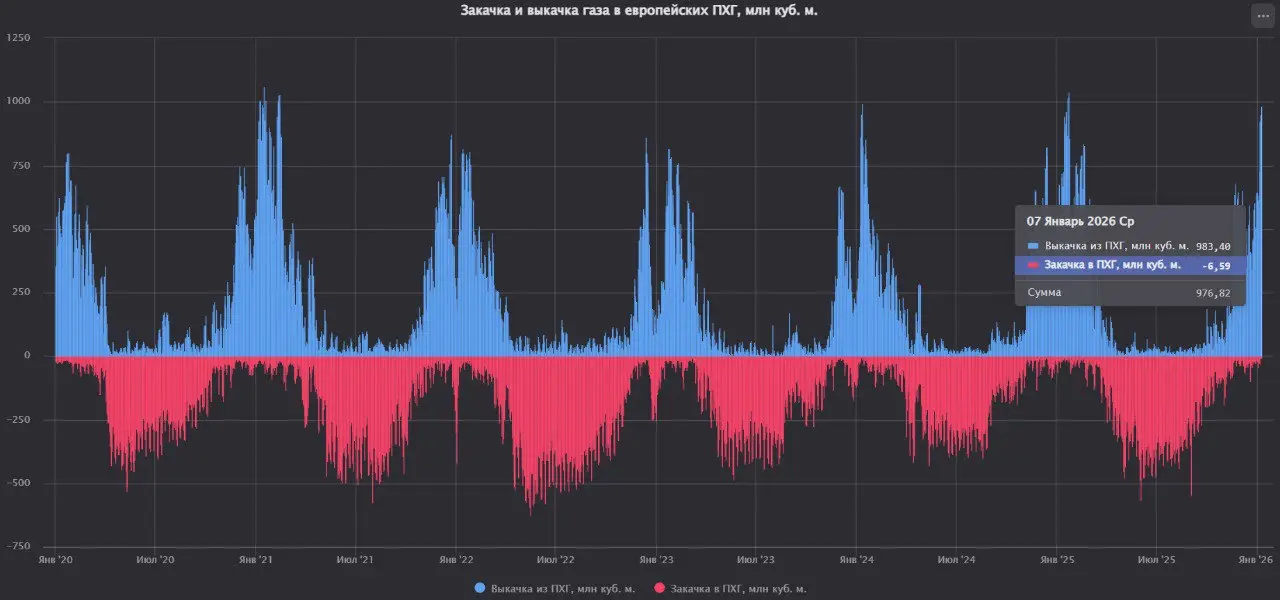This screenshot has height=600, width=1280.
Task: Toggle the Закачка в ПХГ legend label
Action: 738,588
